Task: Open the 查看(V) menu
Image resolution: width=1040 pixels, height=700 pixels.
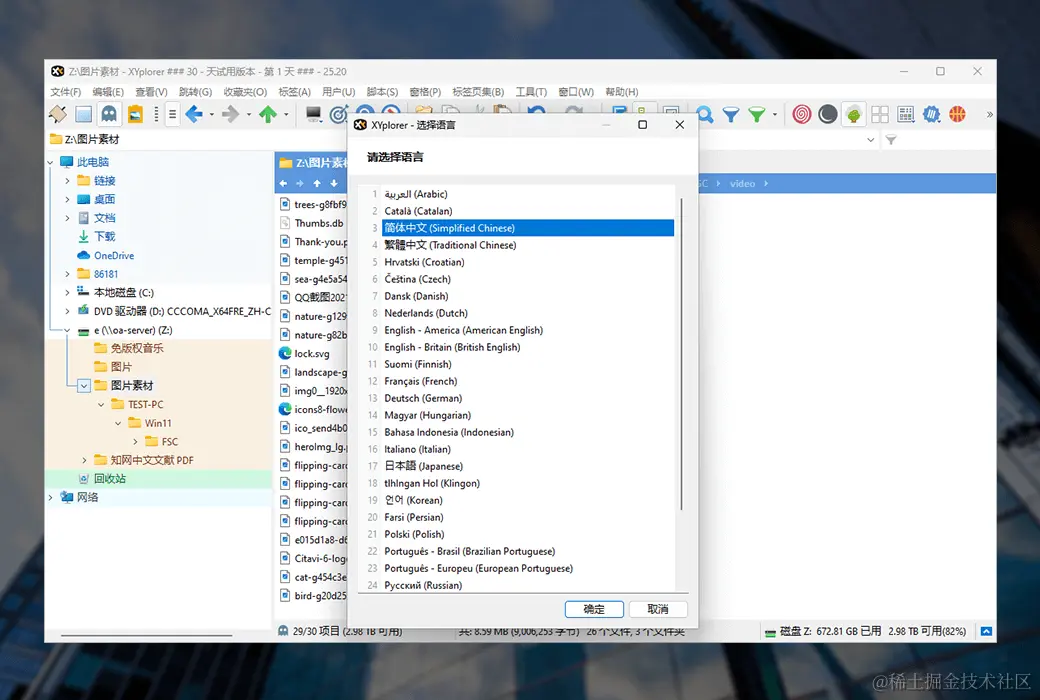Action: (151, 92)
